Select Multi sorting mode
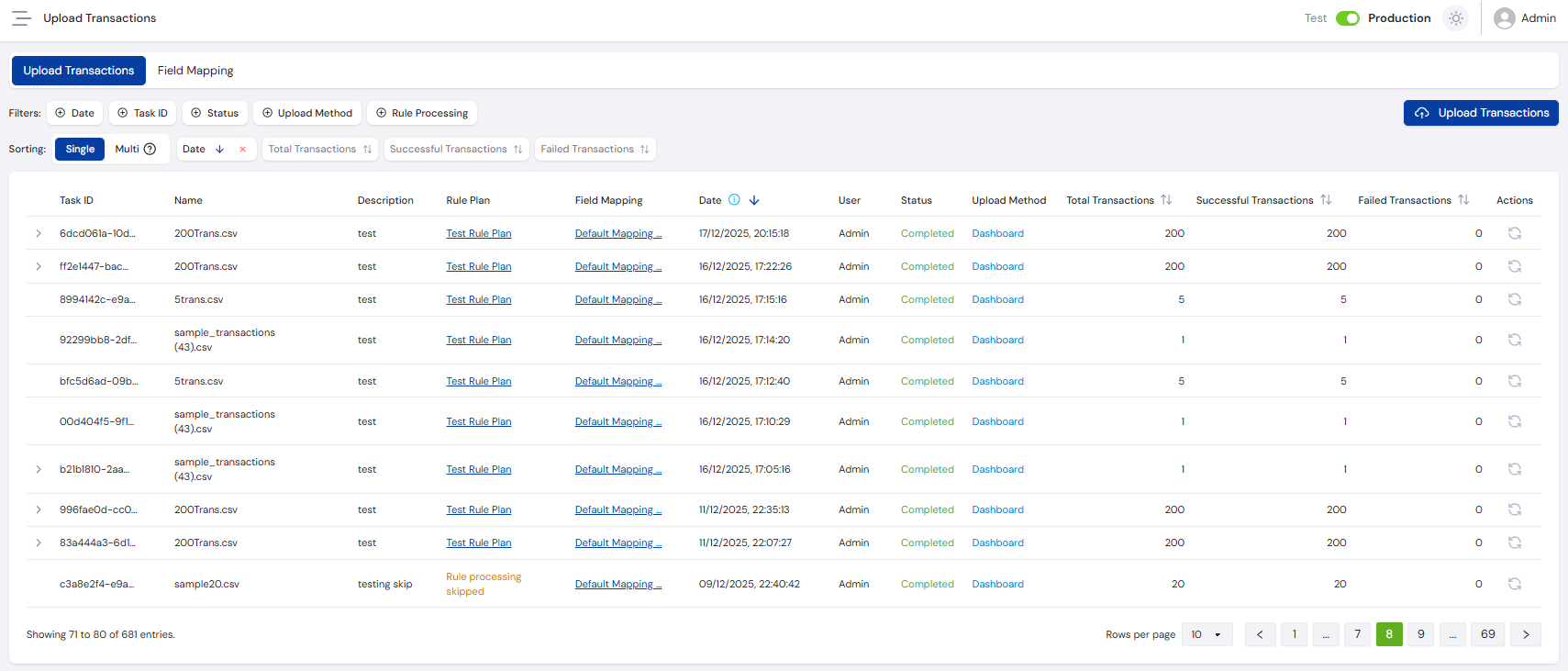The height and width of the screenshot is (671, 1568). pos(128,149)
